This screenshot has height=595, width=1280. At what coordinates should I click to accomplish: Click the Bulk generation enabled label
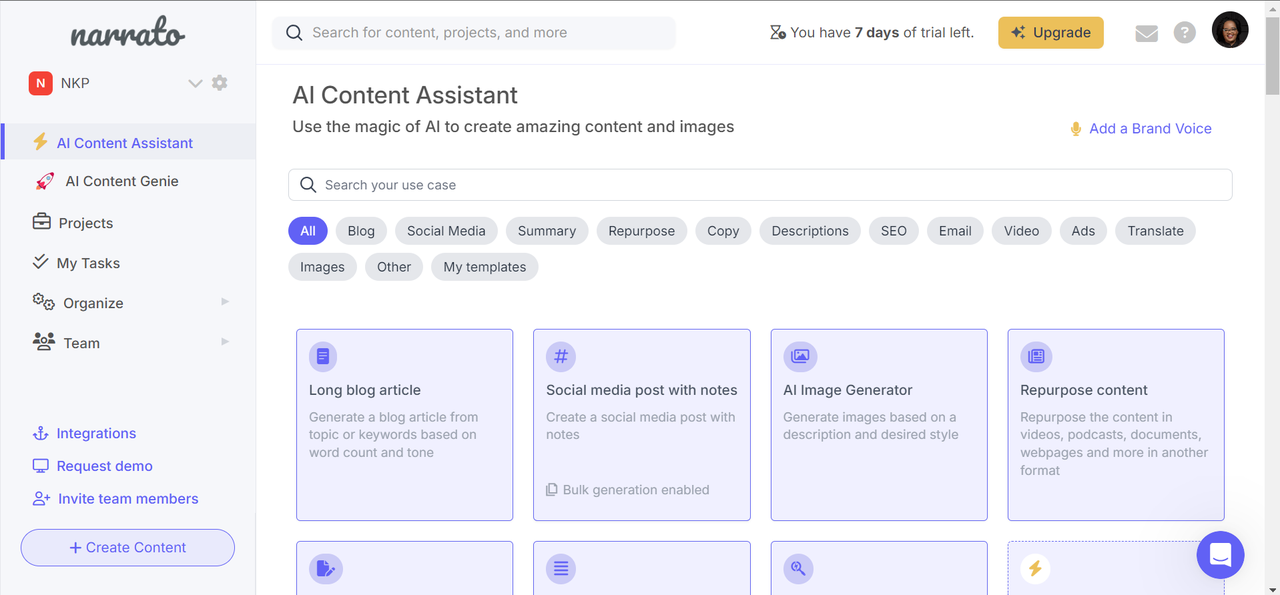coord(636,490)
